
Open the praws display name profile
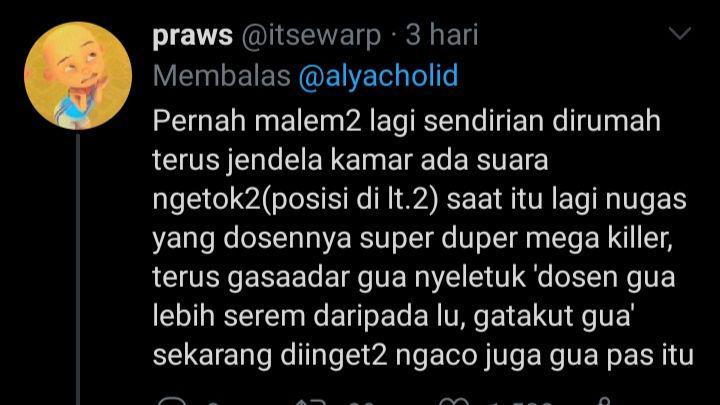coord(193,35)
